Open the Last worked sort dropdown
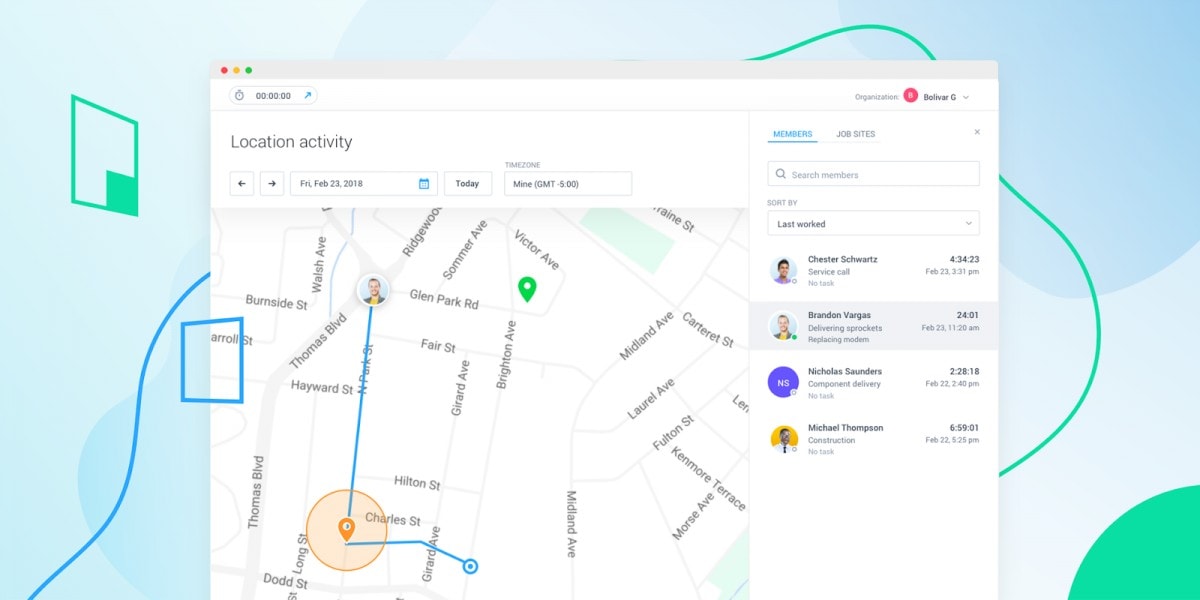The image size is (1200, 600). [872, 223]
